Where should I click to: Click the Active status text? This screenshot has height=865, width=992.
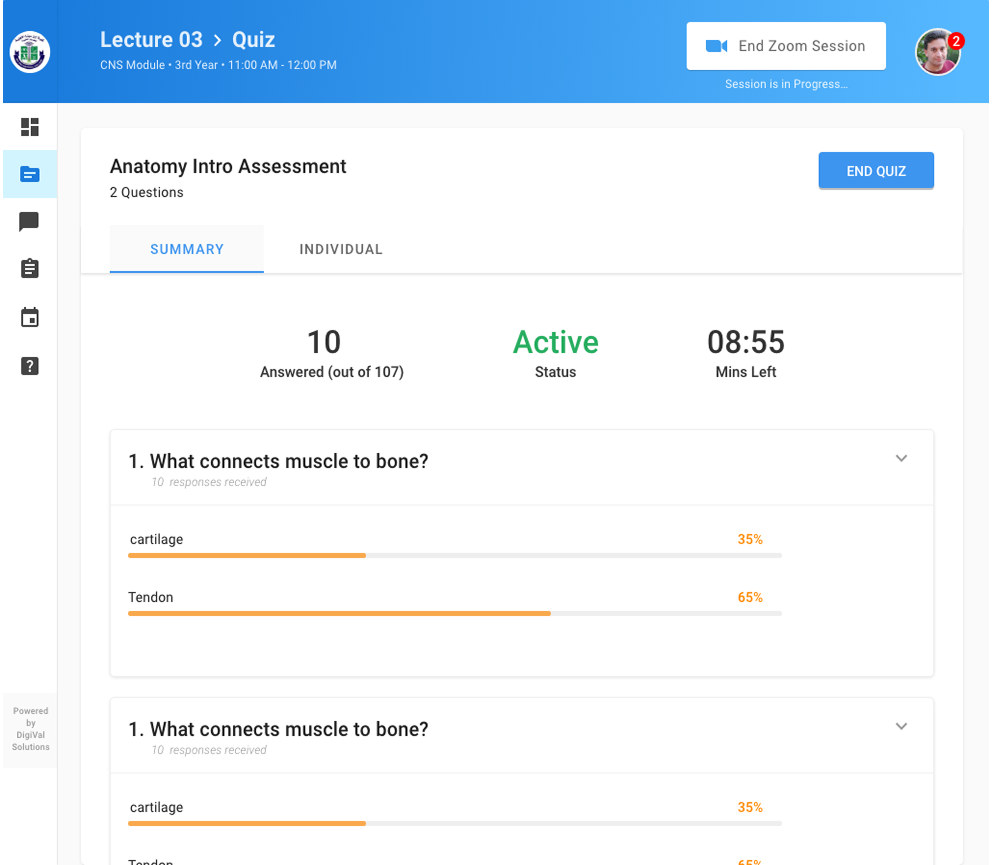point(555,342)
